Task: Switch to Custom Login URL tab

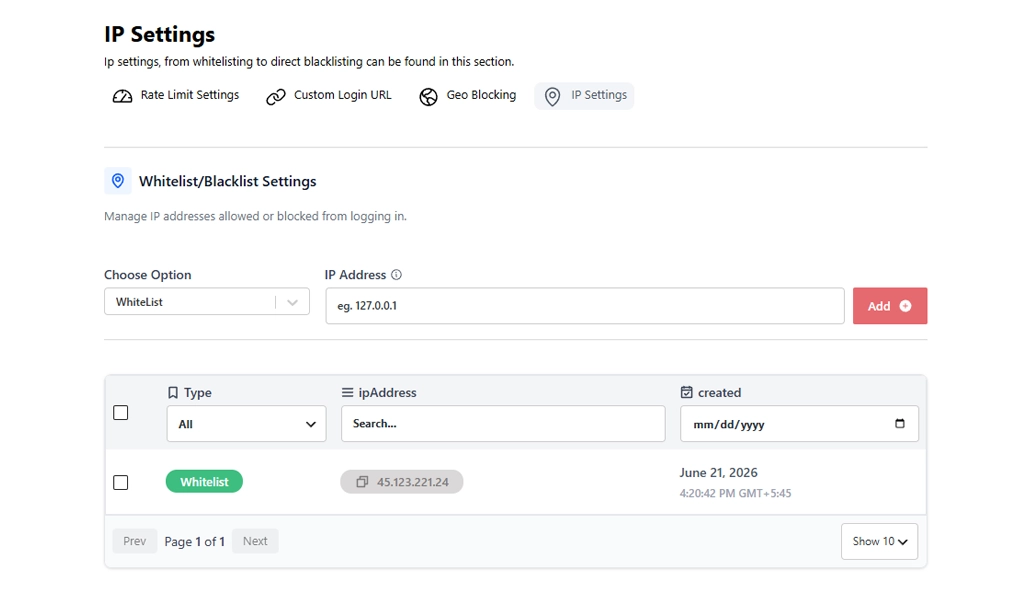Action: pos(329,95)
